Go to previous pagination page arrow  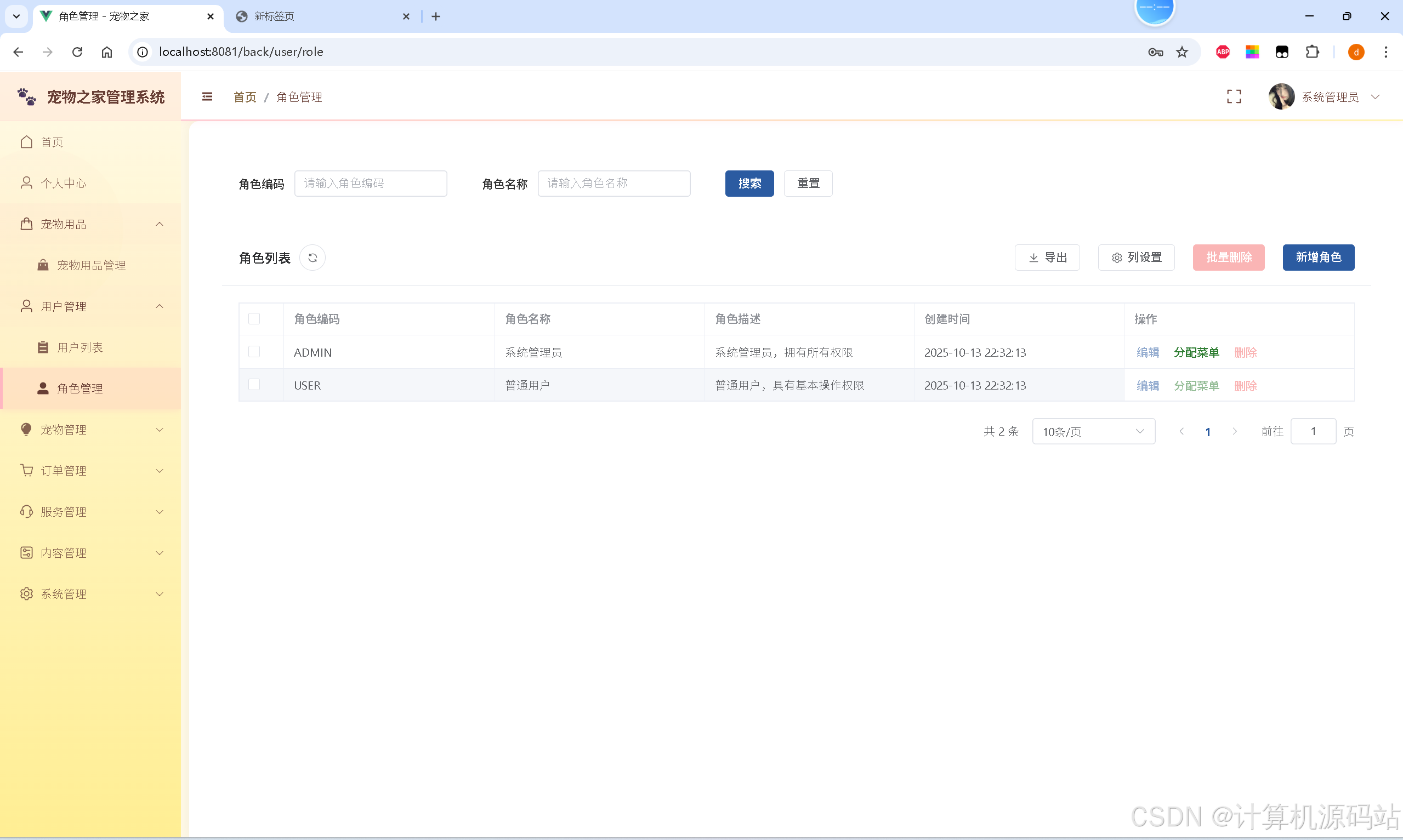pyautogui.click(x=1182, y=431)
